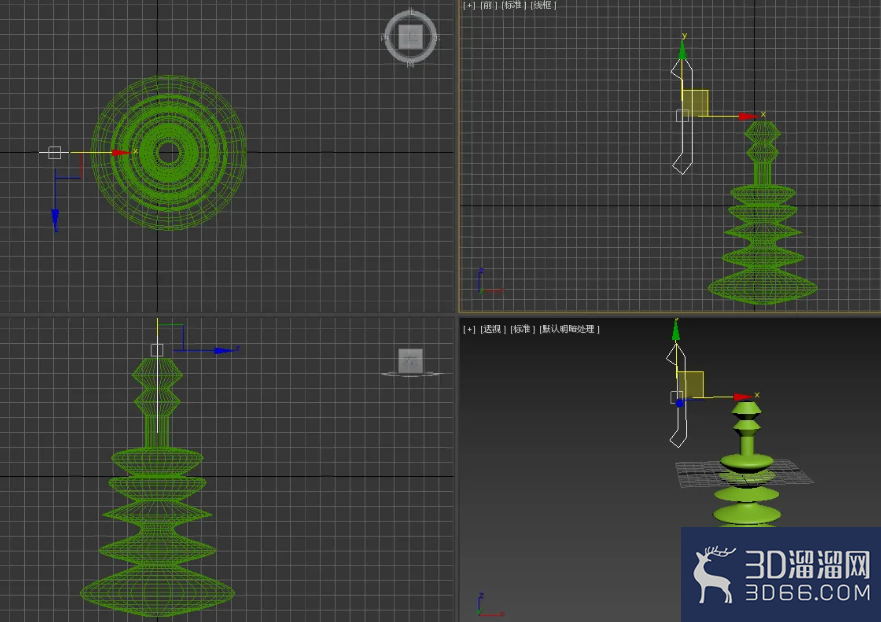Image resolution: width=881 pixels, height=622 pixels.
Task: Click the green Y axis arrow in front viewport
Action: click(x=682, y=51)
